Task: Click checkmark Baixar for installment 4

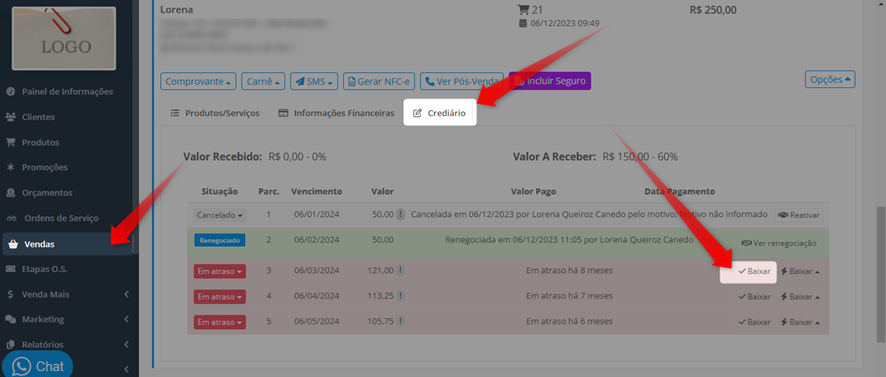Action: pos(754,297)
